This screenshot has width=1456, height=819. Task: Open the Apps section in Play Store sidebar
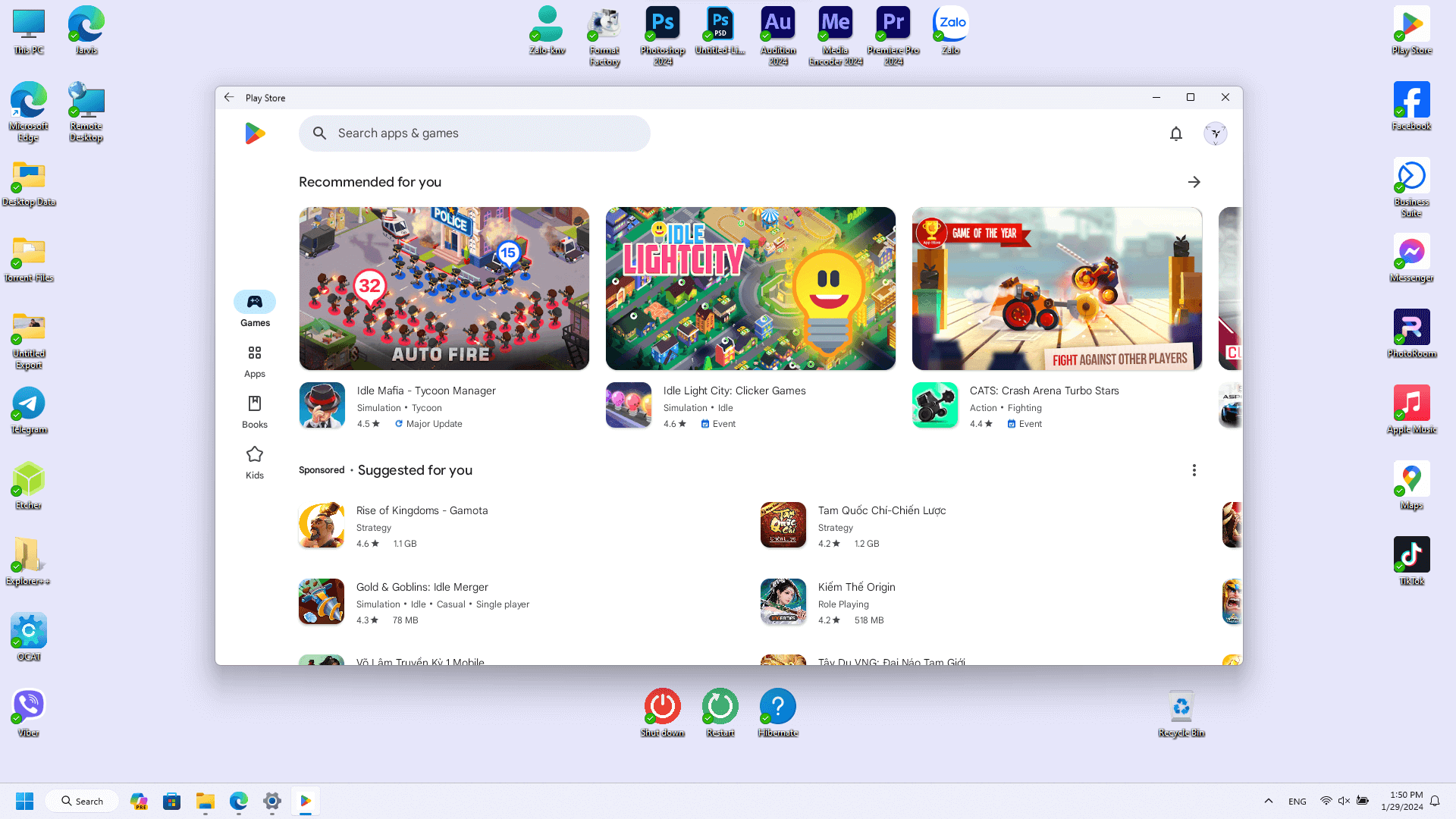coord(255,362)
